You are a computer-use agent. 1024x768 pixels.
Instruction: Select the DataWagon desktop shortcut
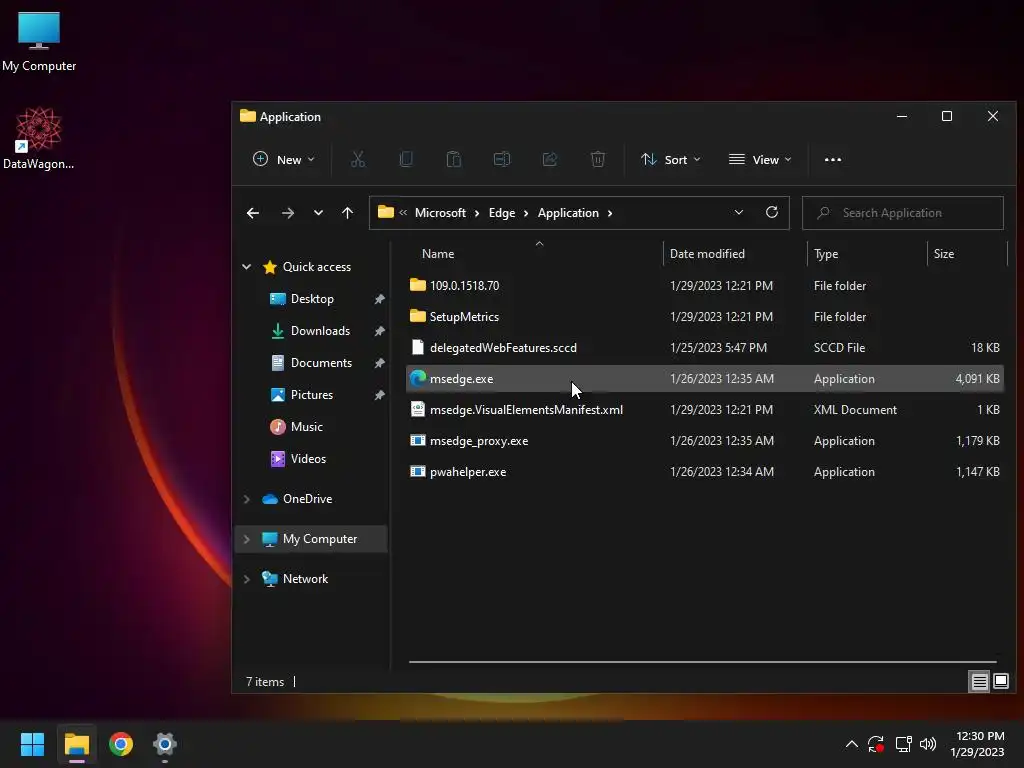point(39,139)
